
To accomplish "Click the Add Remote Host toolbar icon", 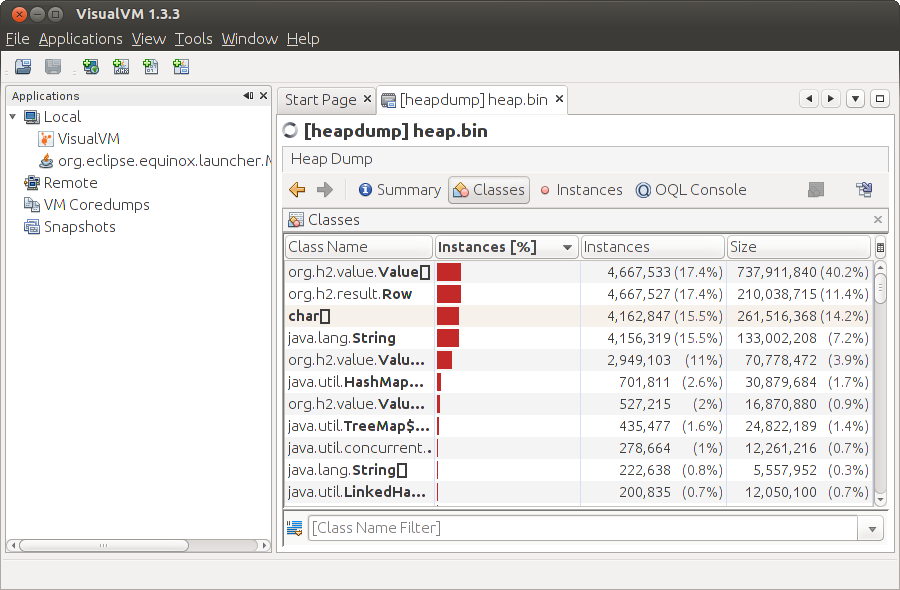I will pos(91,67).
